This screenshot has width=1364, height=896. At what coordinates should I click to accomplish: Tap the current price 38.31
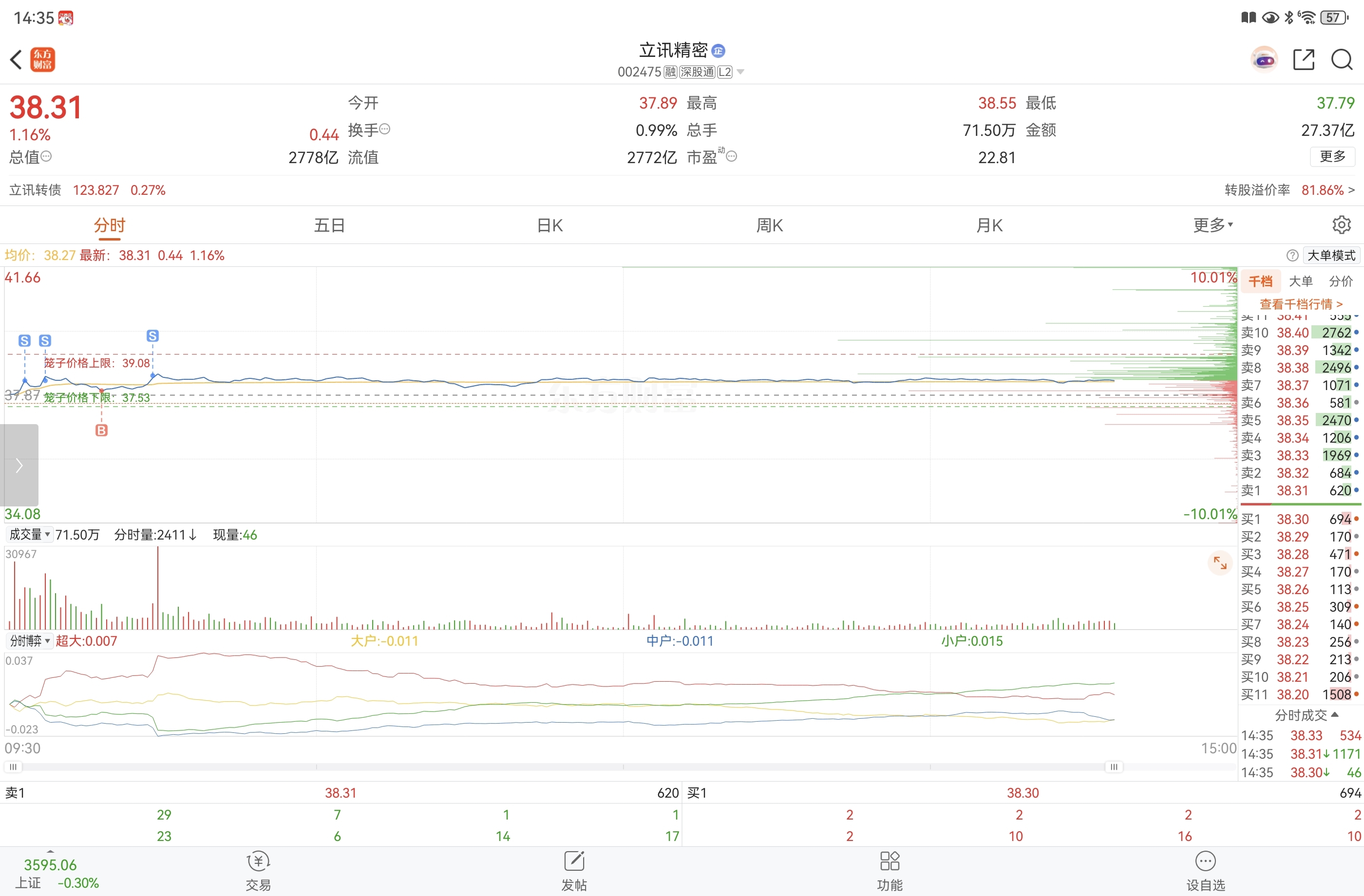point(46,107)
